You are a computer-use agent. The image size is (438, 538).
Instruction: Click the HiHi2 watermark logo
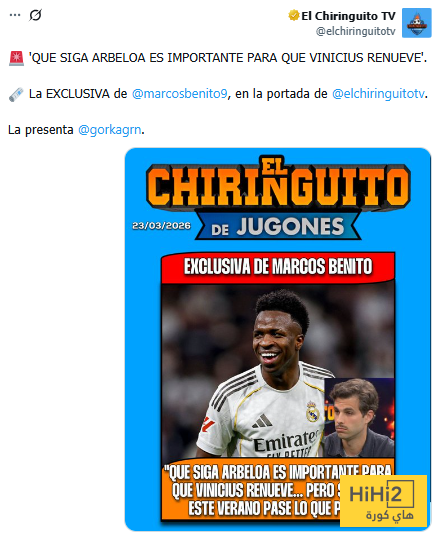[x=383, y=501]
